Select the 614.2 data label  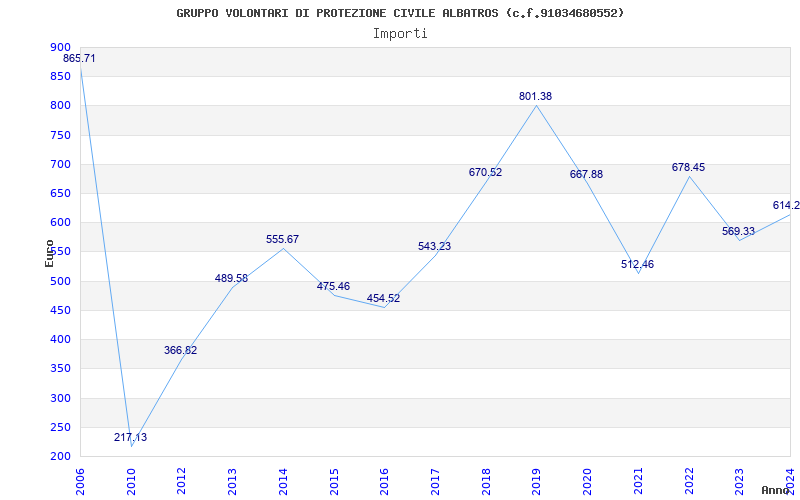(x=786, y=206)
